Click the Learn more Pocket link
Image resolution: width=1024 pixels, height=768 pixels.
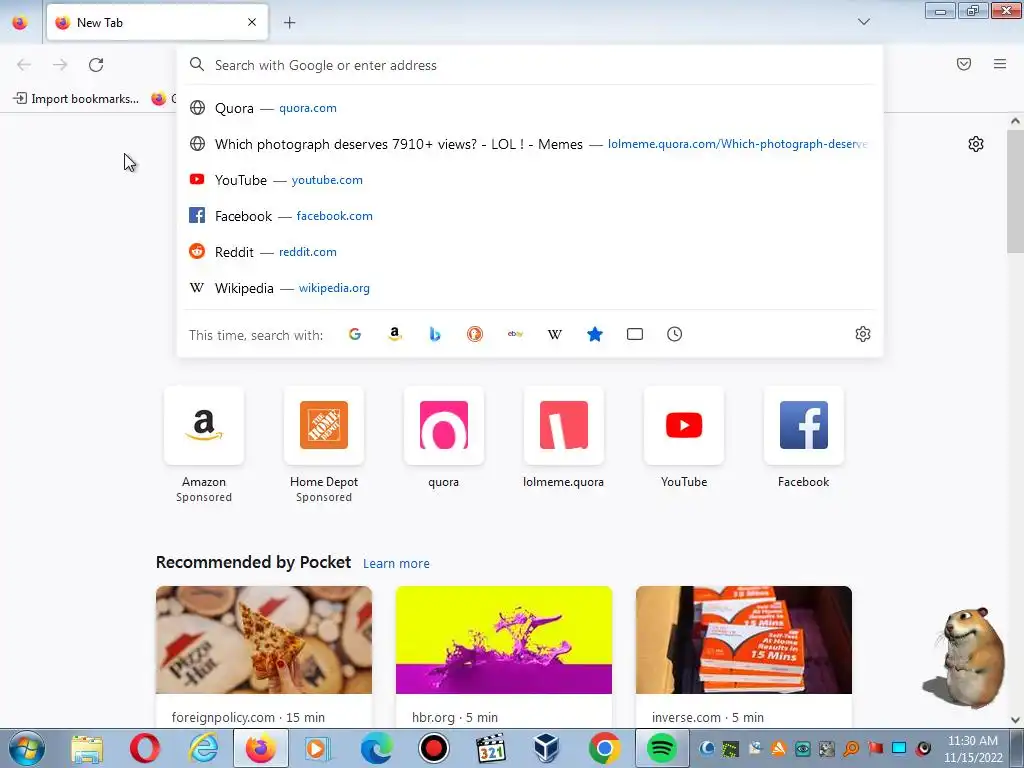pyautogui.click(x=396, y=564)
